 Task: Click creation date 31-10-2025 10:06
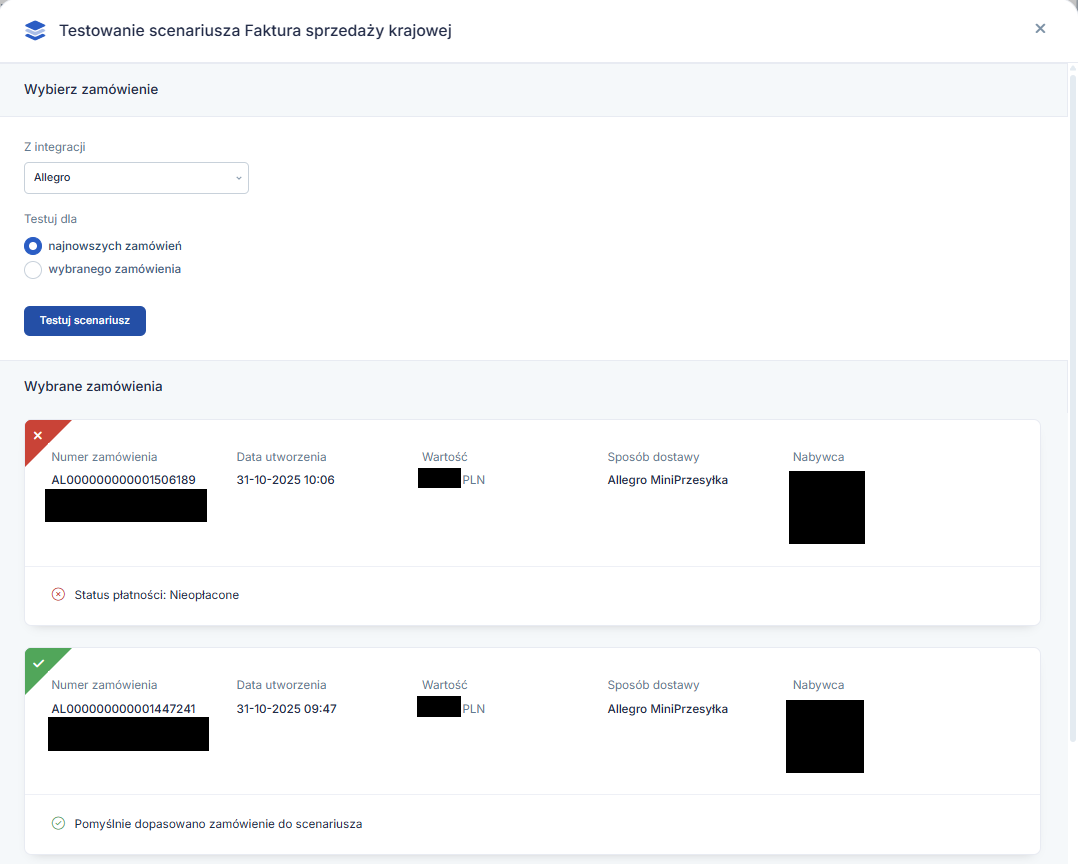coord(285,480)
